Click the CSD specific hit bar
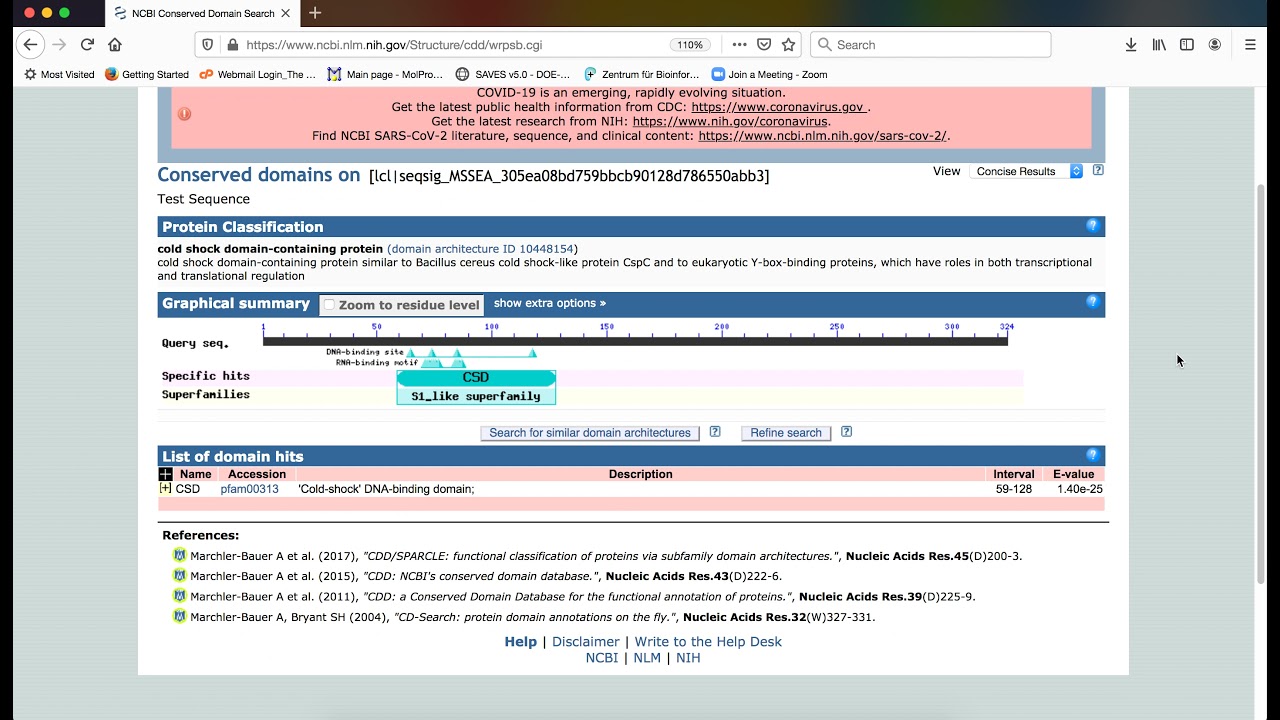 coord(476,378)
